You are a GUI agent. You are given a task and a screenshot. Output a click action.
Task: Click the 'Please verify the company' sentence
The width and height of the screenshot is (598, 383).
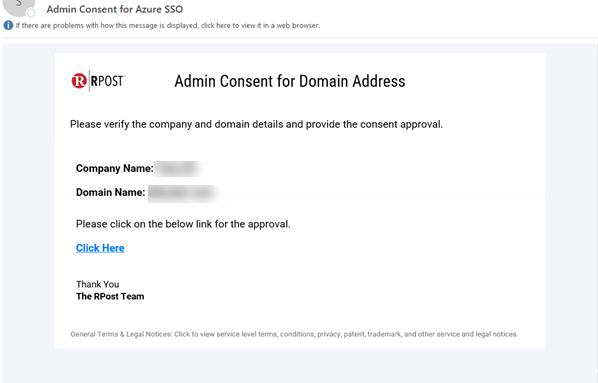(256, 124)
